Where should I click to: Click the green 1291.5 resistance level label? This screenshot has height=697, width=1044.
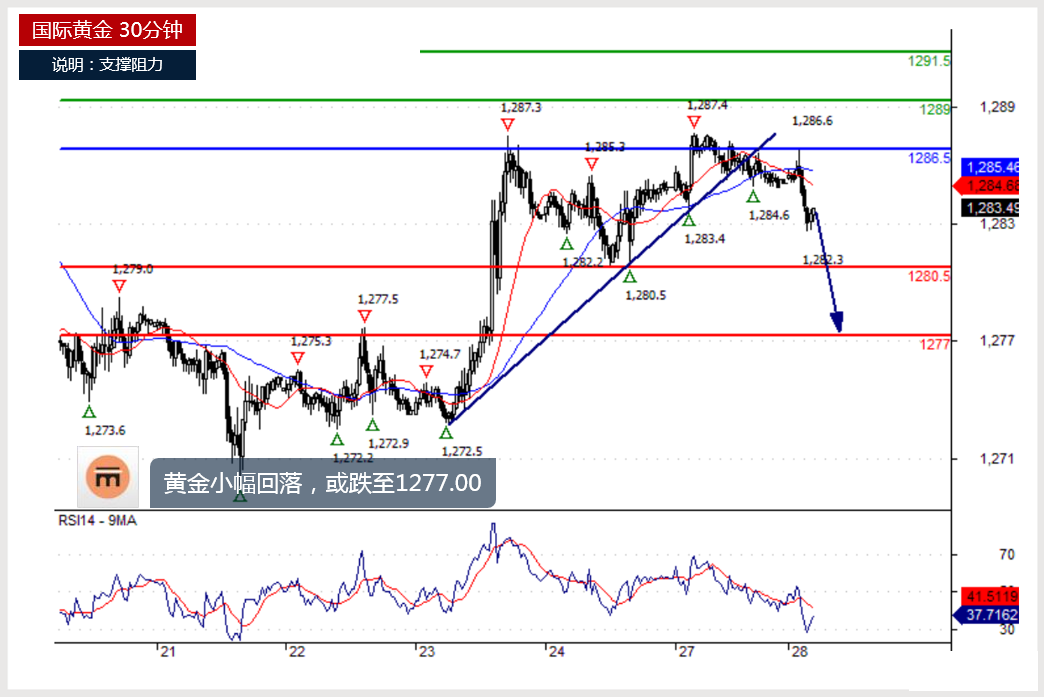click(928, 61)
